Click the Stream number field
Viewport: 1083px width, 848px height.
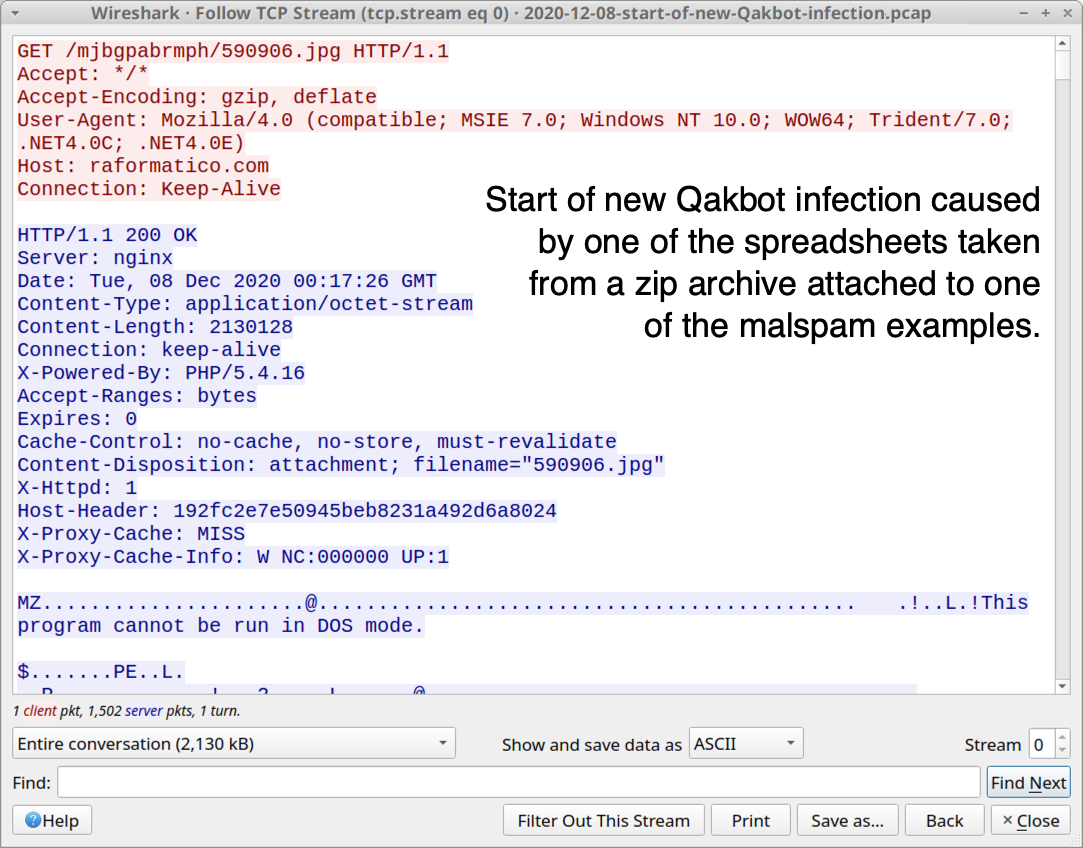tap(1042, 744)
